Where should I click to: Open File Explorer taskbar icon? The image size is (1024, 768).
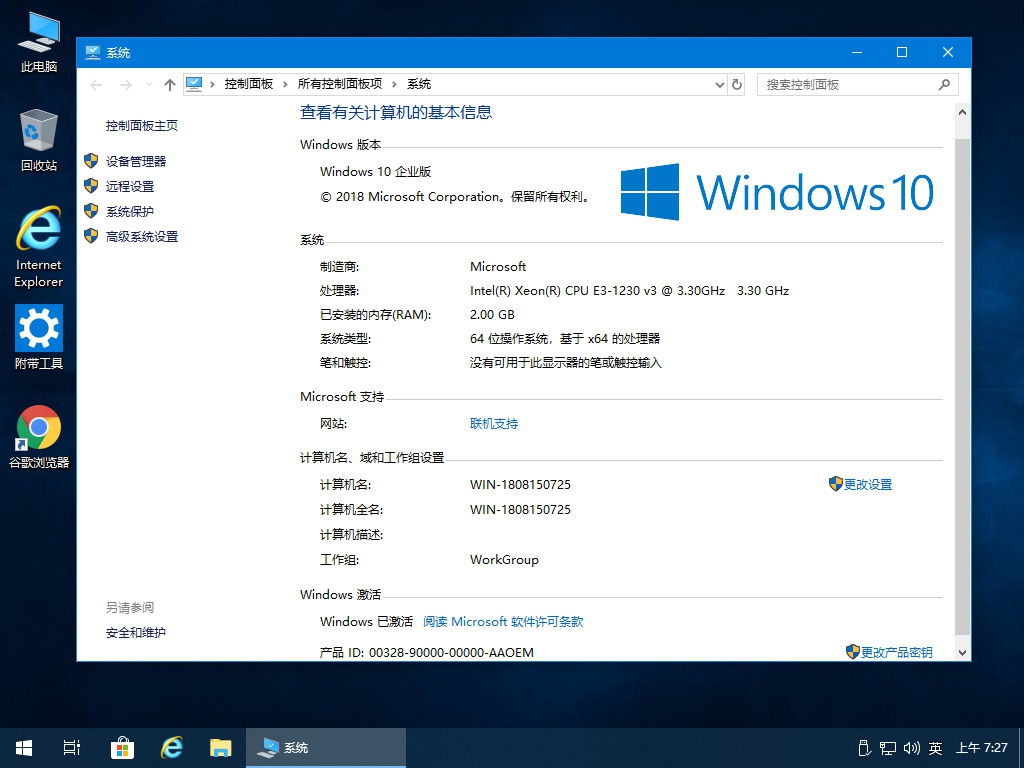point(221,748)
